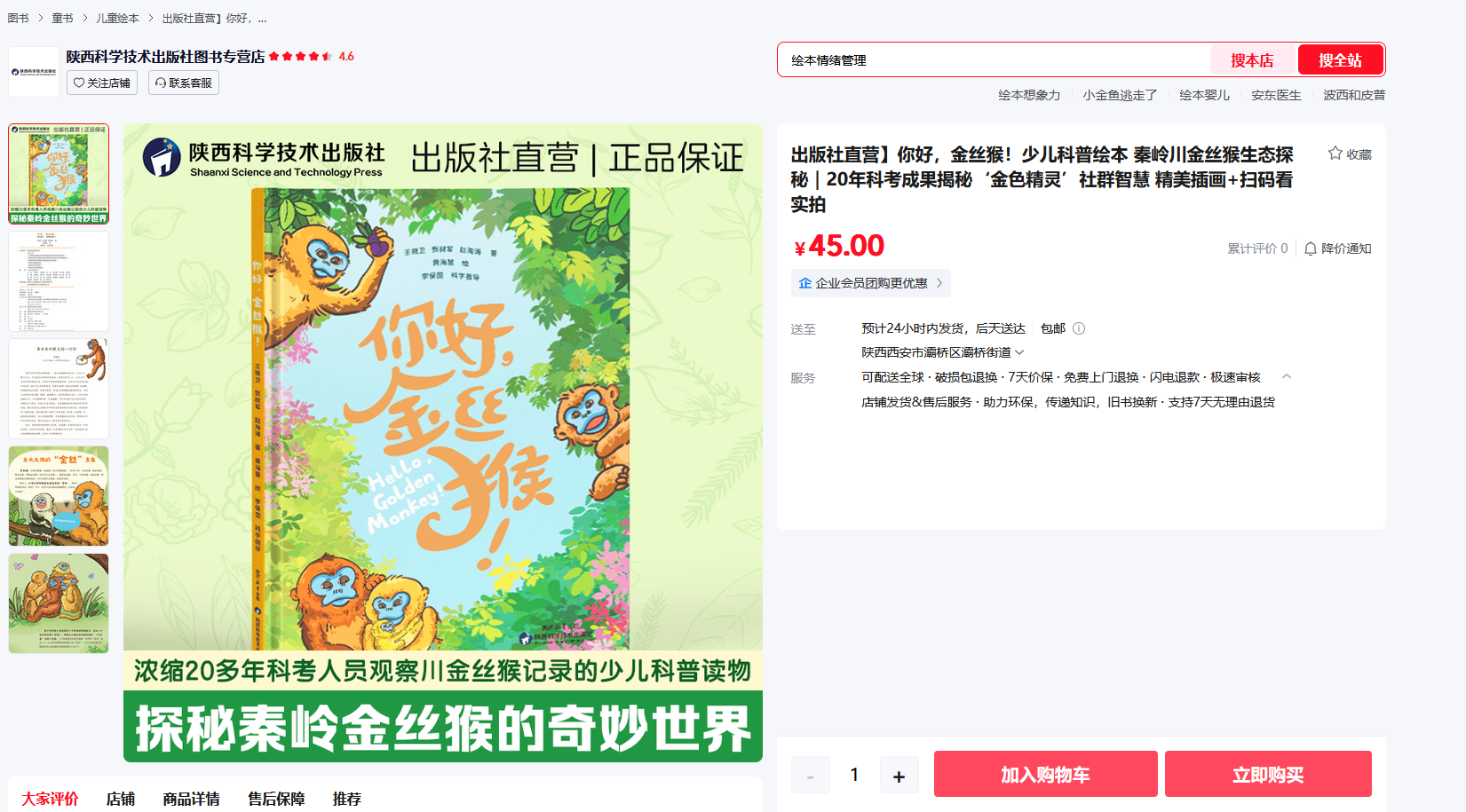This screenshot has height=812, width=1466.
Task: Click the search field containing 绘本情绪管理
Action: pos(995,59)
